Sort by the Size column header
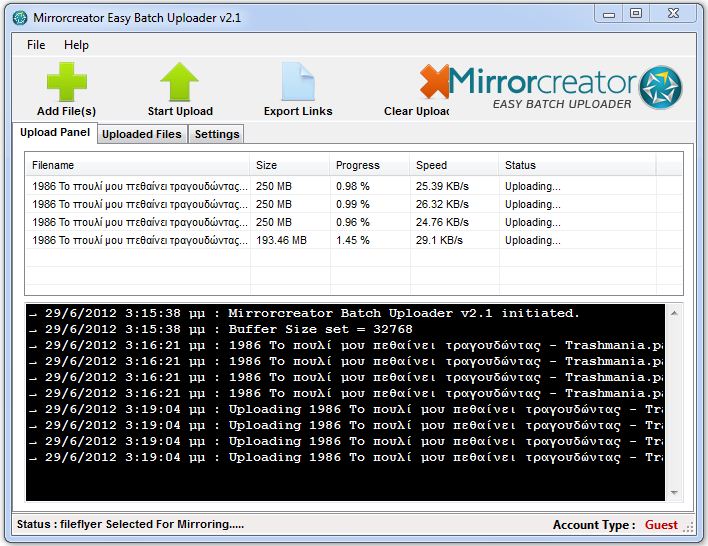 [289, 165]
